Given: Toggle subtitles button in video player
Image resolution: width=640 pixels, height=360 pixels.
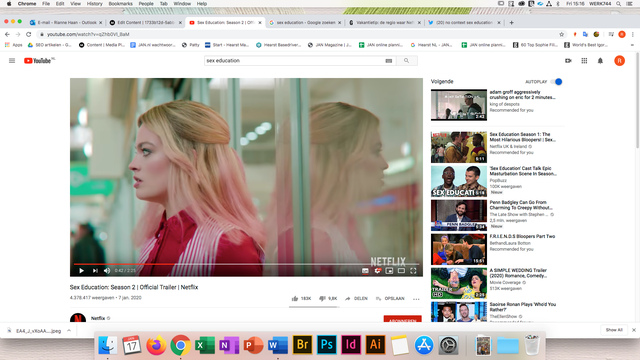Looking at the screenshot, I should (x=365, y=271).
